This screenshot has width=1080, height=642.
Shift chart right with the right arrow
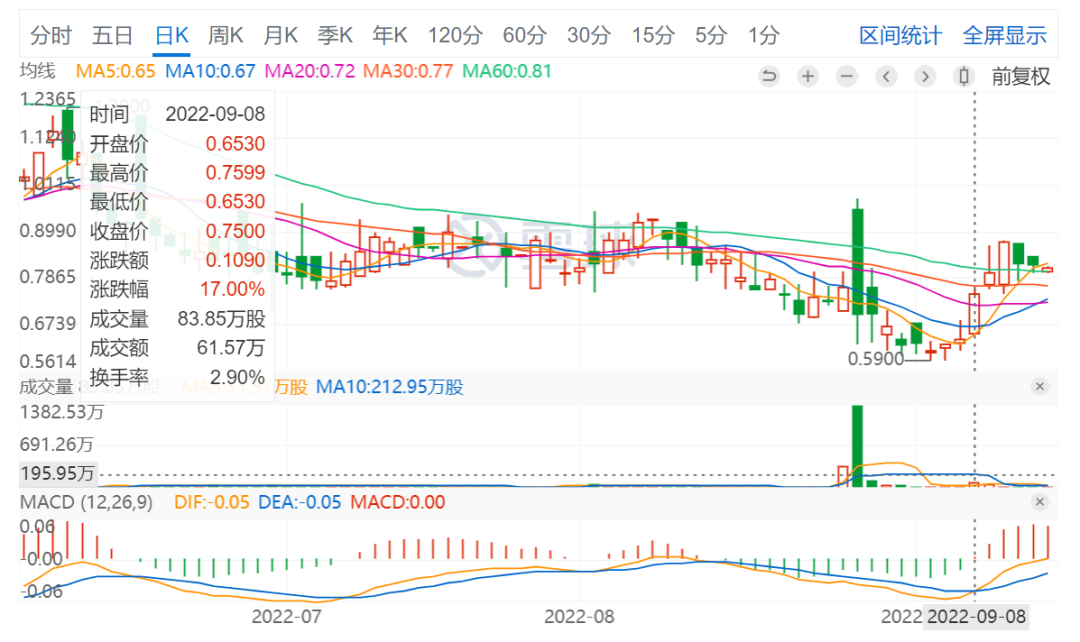point(925,76)
